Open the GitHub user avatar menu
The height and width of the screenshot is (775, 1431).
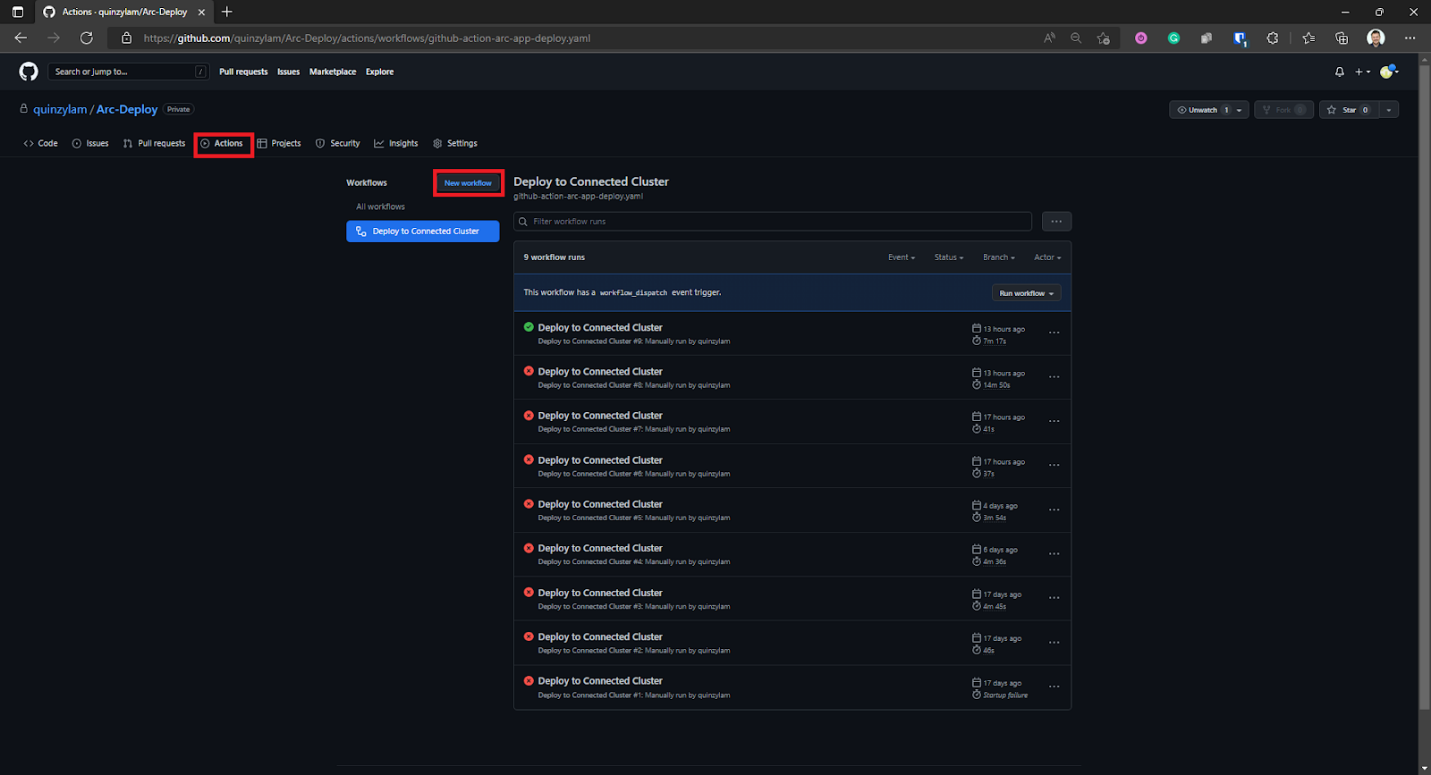[x=1389, y=72]
